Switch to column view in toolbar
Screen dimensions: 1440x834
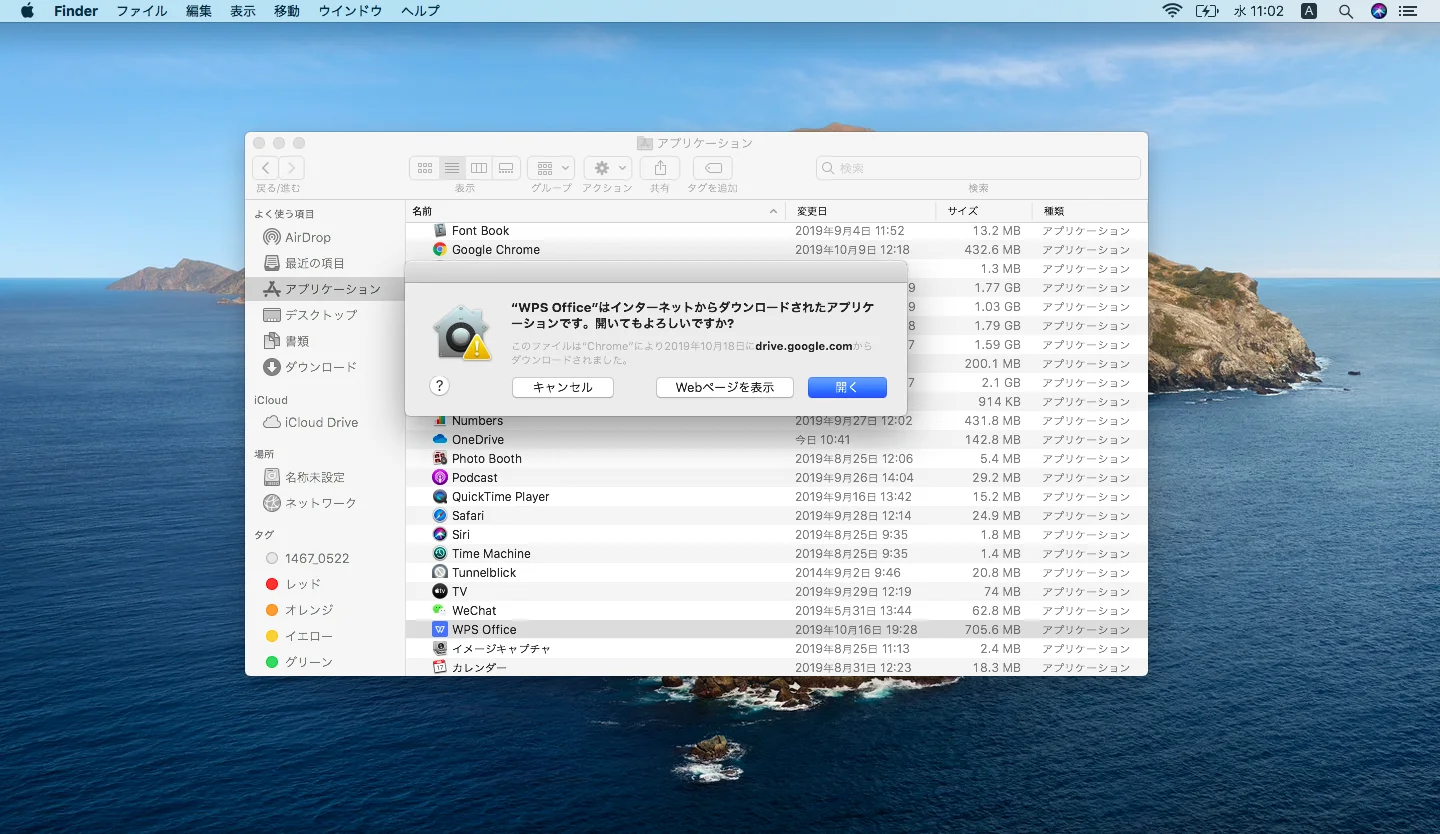tap(479, 168)
